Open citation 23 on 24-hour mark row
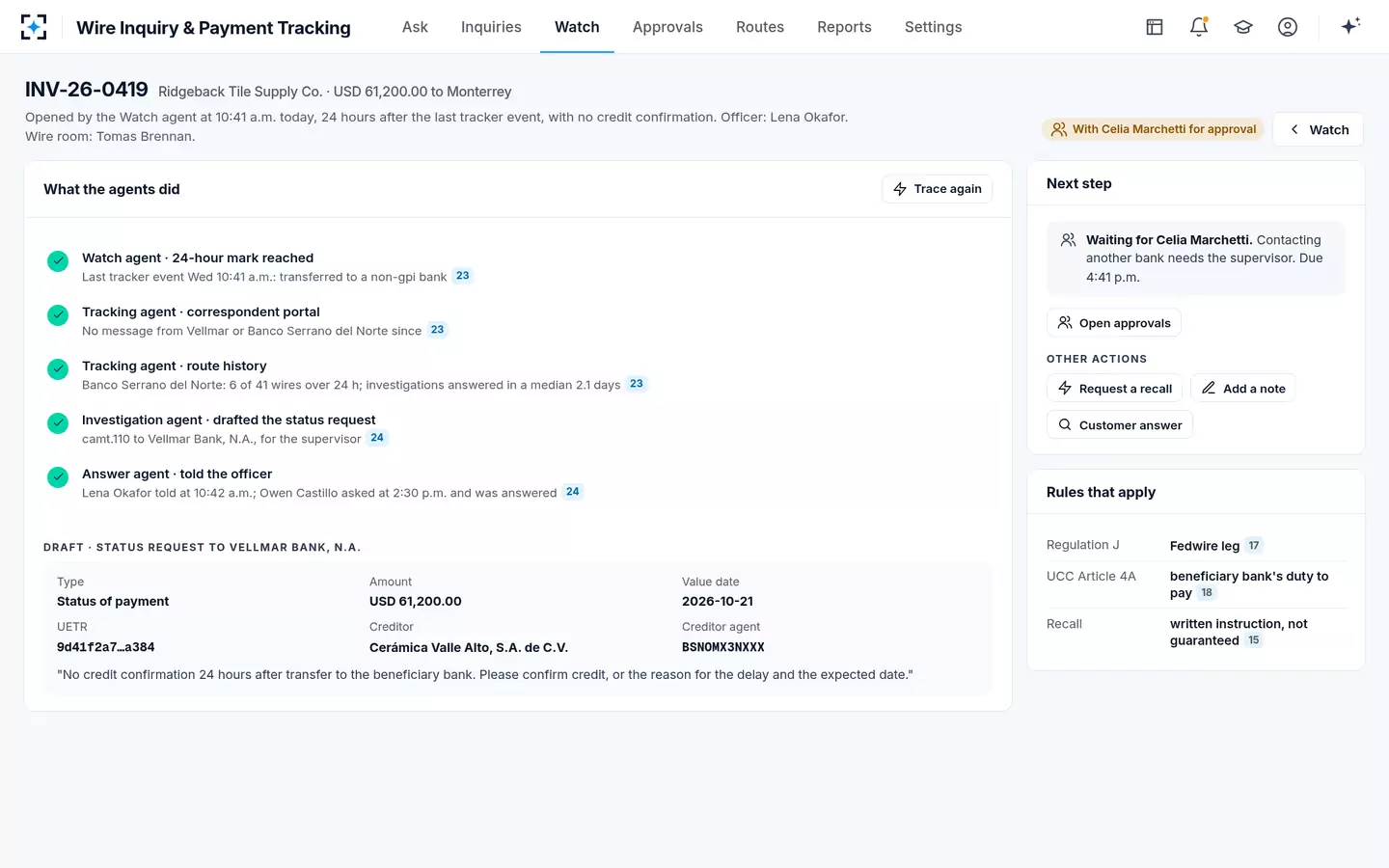Viewport: 1389px width, 868px height. 463,276
